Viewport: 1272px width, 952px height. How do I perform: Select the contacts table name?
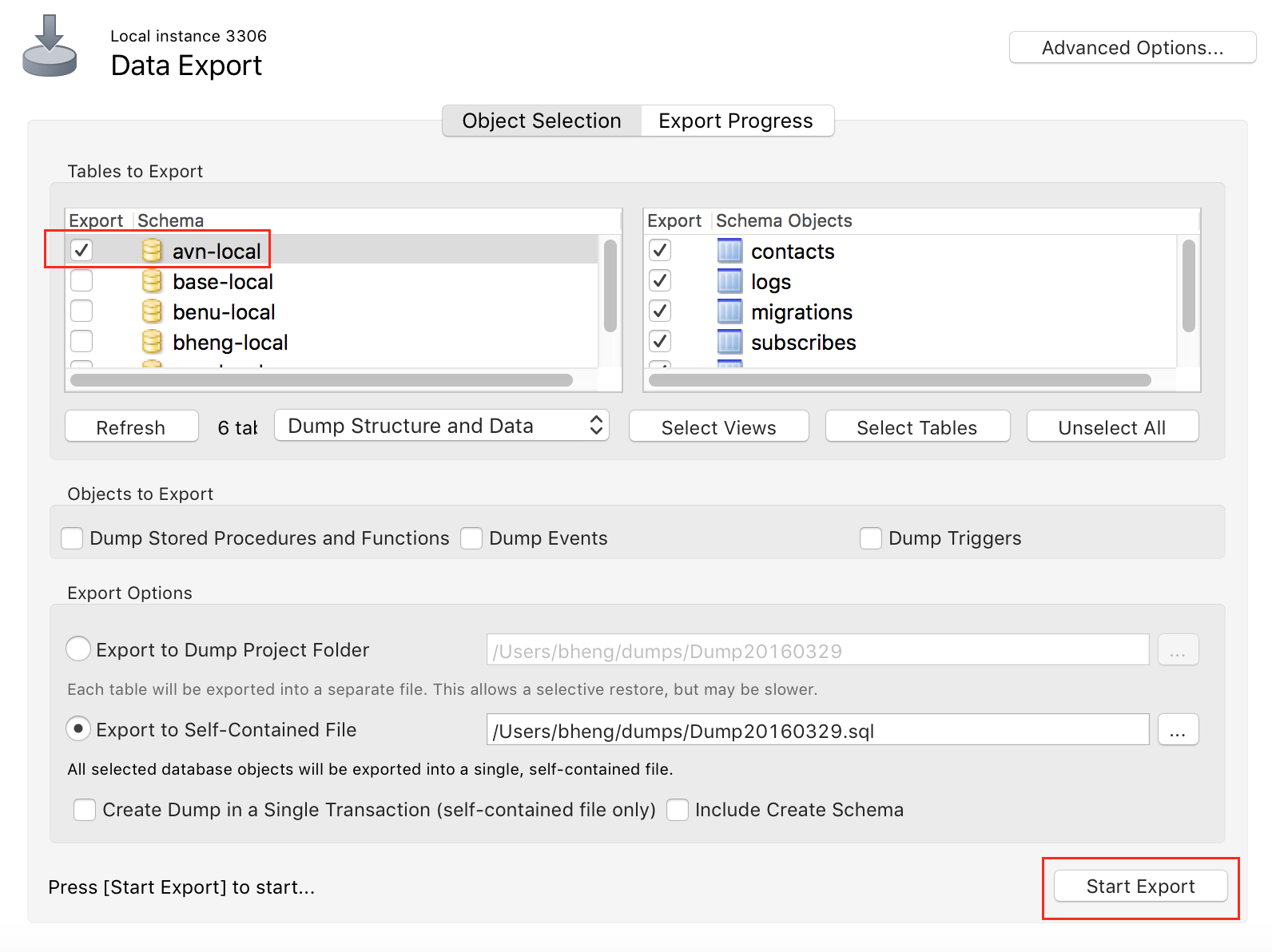tap(793, 252)
